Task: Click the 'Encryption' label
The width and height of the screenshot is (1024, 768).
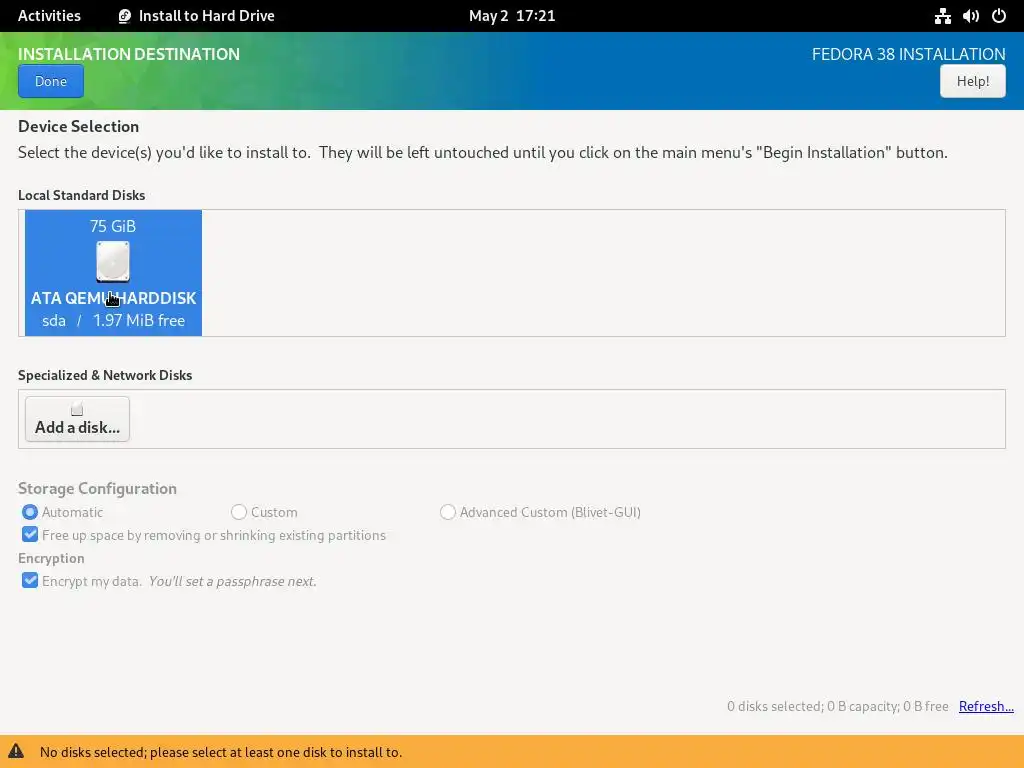Action: [51, 558]
